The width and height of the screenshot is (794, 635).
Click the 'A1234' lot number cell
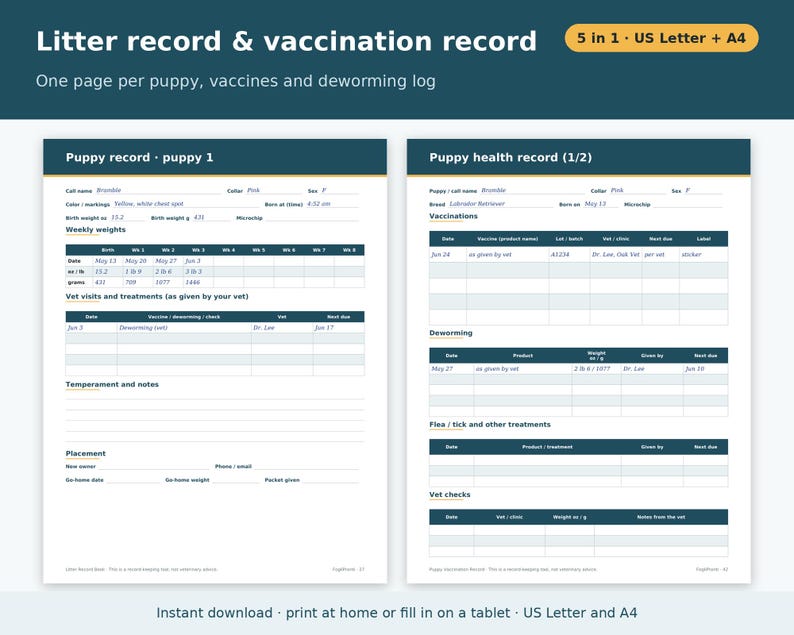[569, 254]
